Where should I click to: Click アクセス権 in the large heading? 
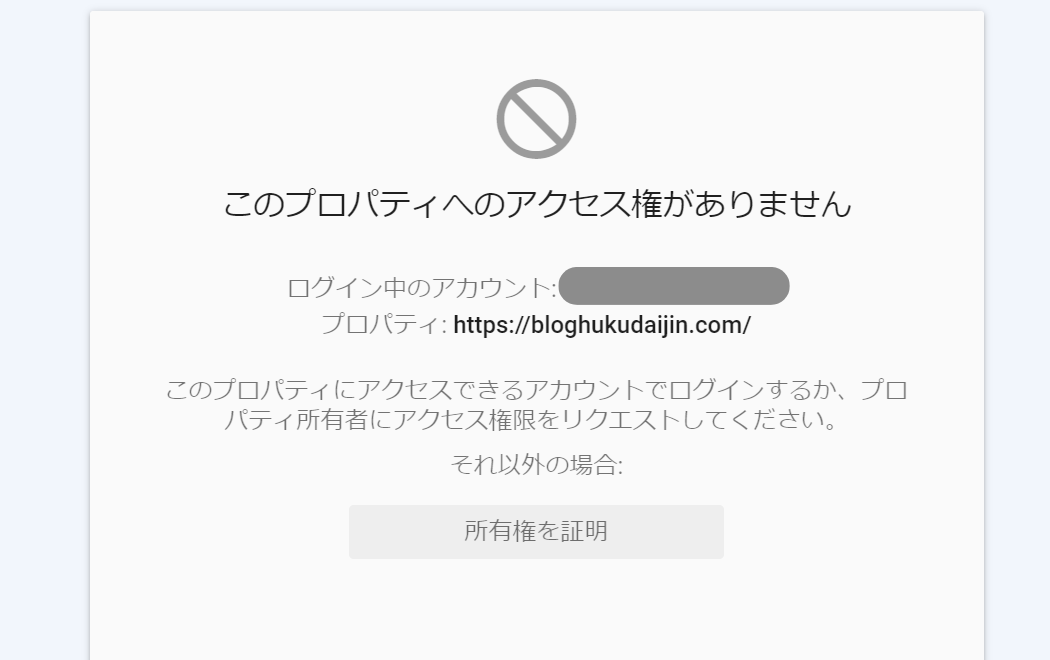585,203
